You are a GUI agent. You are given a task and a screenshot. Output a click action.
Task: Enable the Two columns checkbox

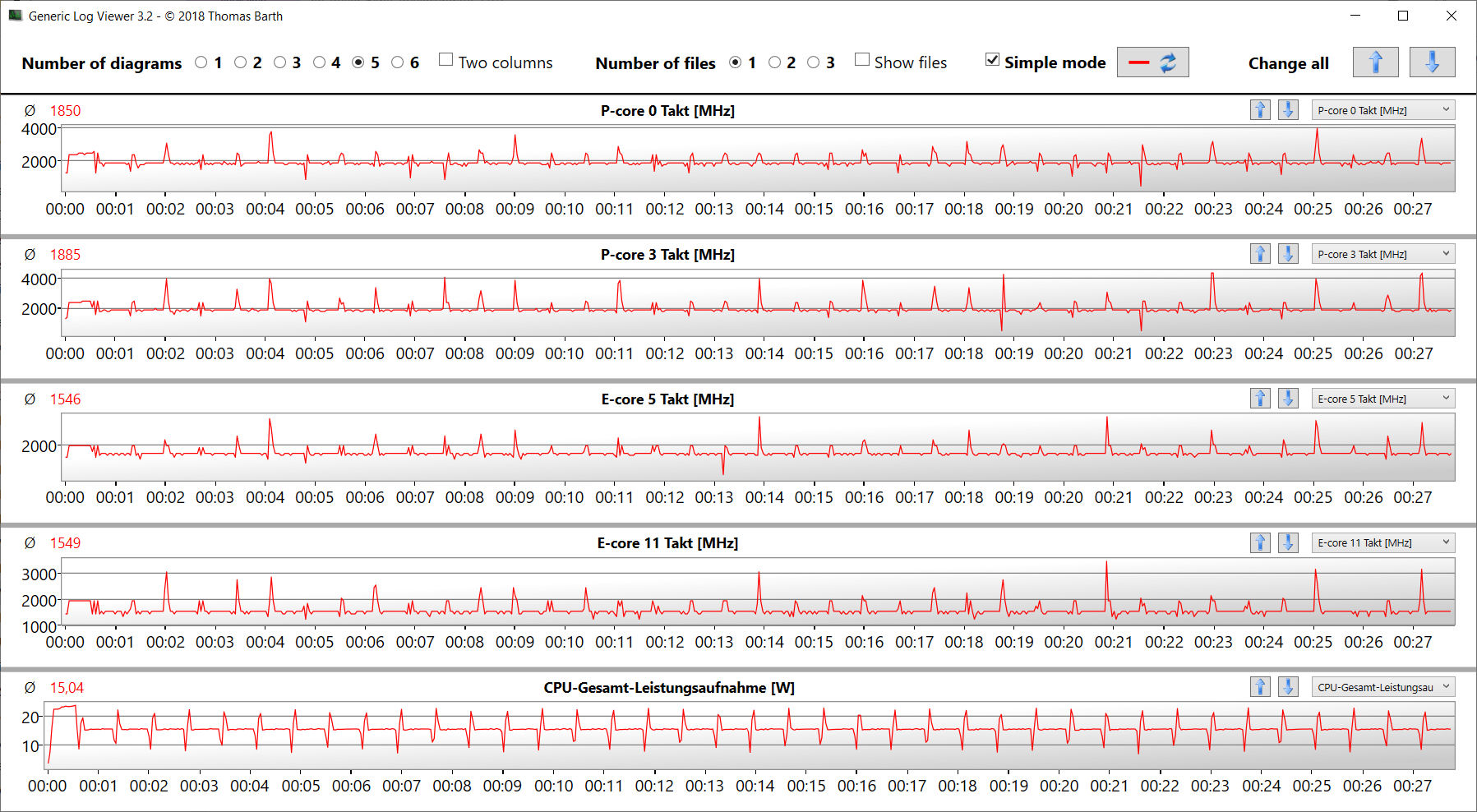446,60
